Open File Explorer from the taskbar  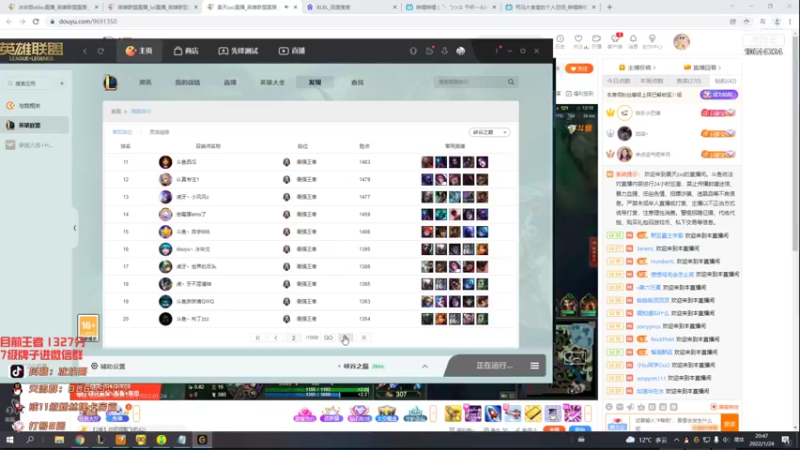(x=60, y=440)
